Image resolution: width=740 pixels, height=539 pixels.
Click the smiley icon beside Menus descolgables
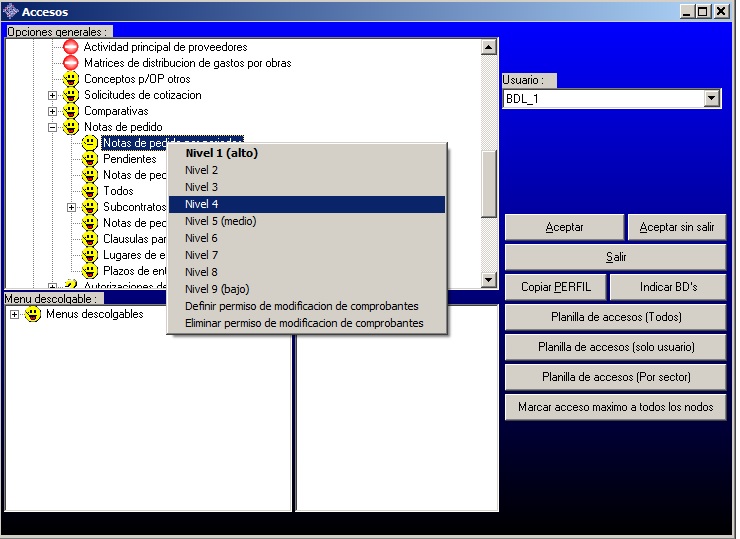point(33,314)
